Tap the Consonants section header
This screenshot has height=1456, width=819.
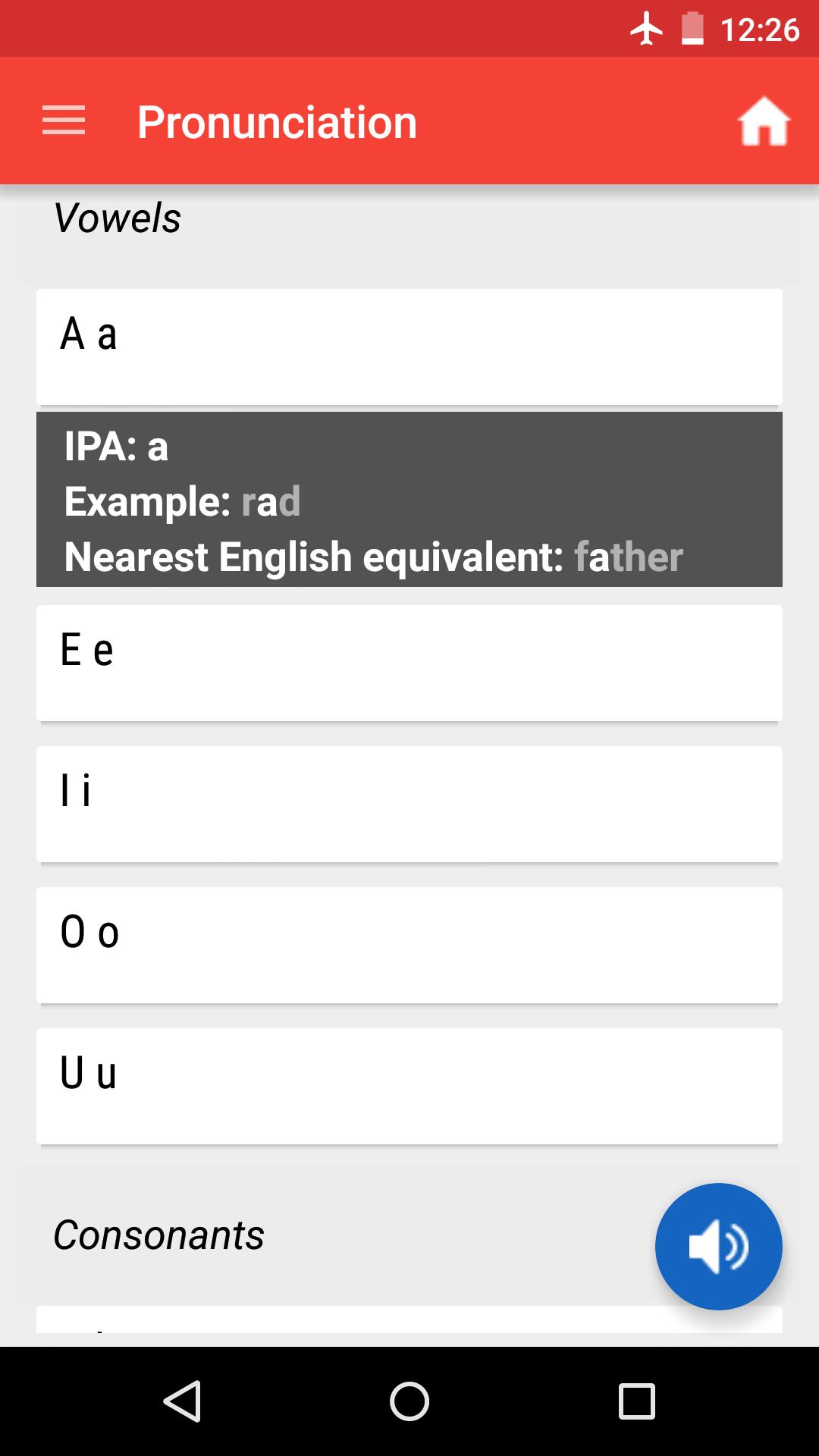point(157,1236)
